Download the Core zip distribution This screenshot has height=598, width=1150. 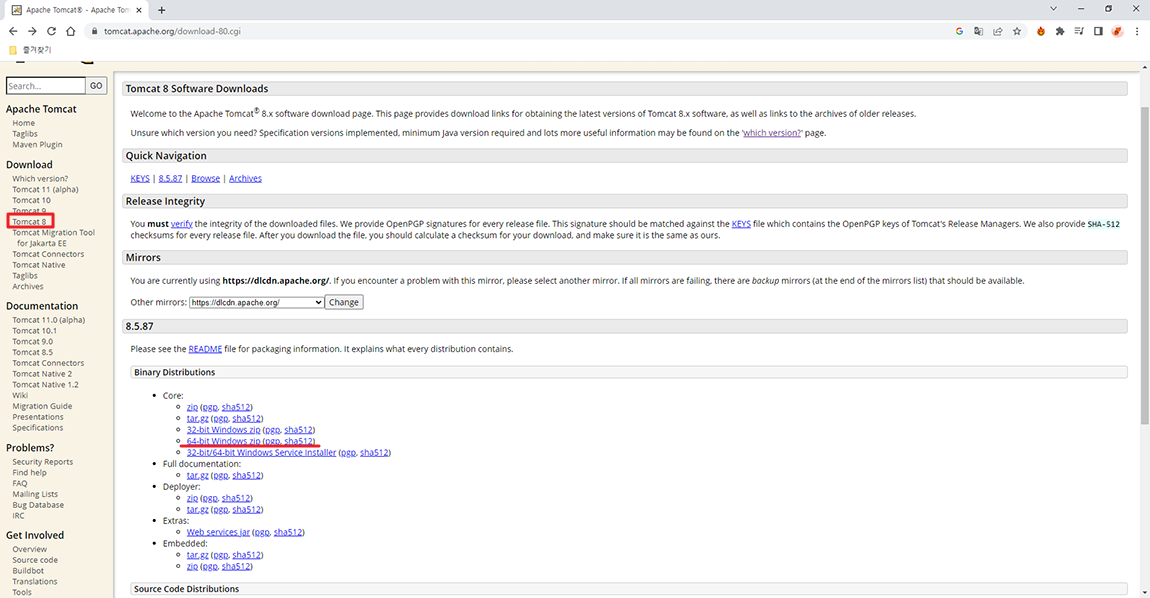(192, 407)
